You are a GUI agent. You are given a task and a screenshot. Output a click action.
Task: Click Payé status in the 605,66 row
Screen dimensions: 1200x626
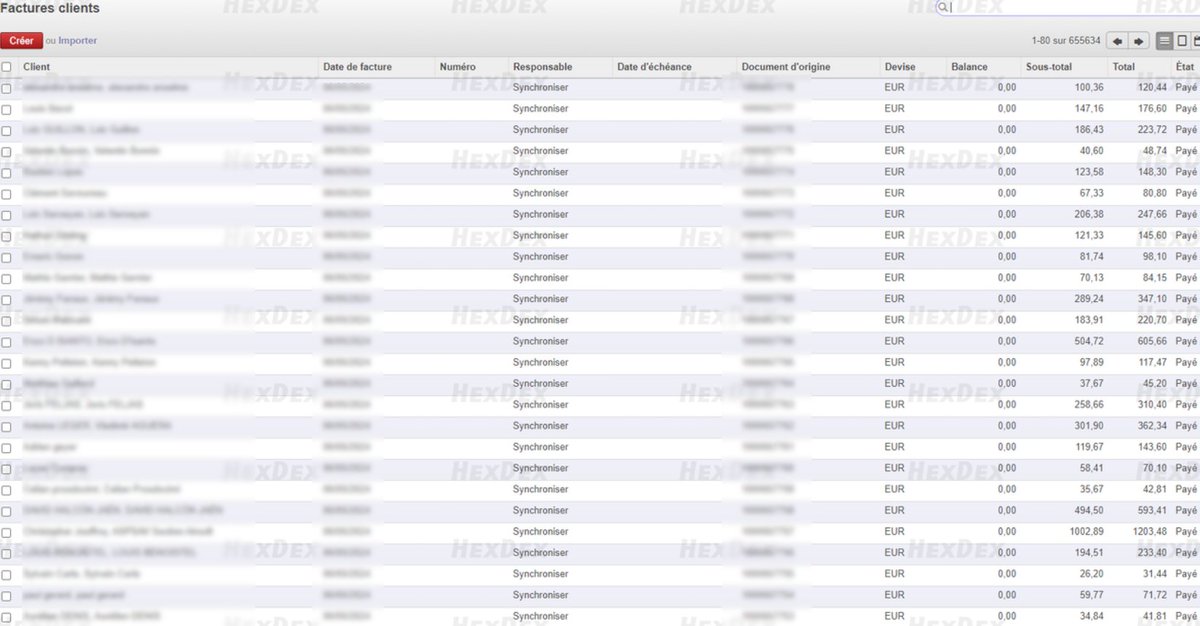[x=1186, y=341]
